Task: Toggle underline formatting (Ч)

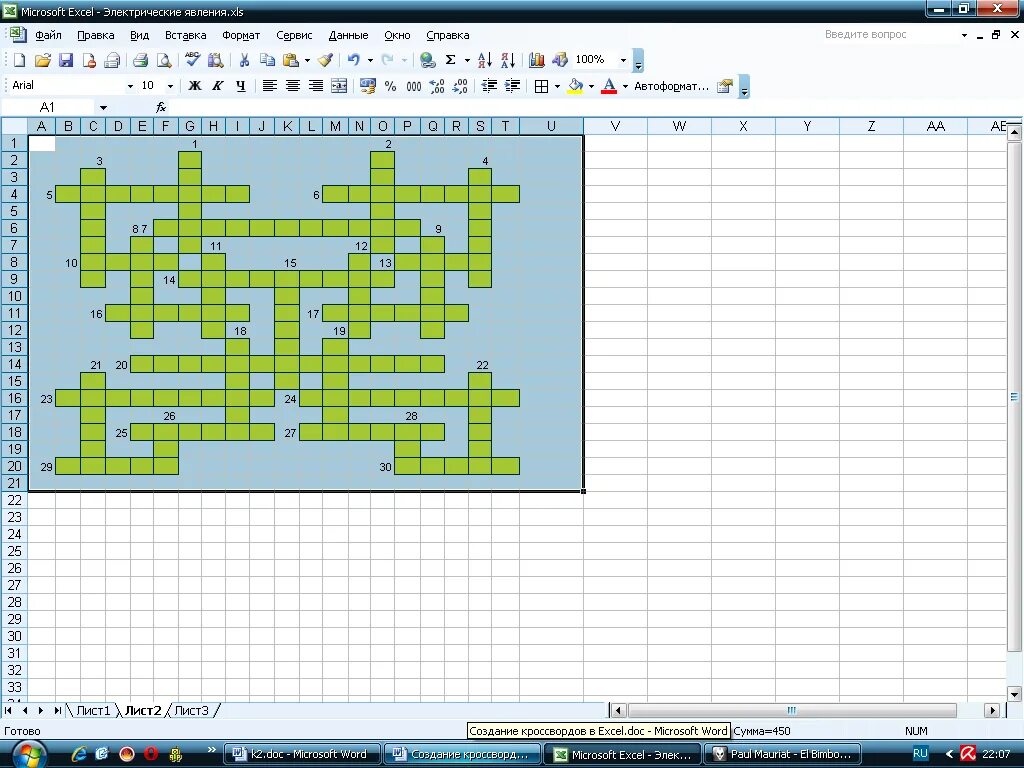Action: pyautogui.click(x=241, y=86)
